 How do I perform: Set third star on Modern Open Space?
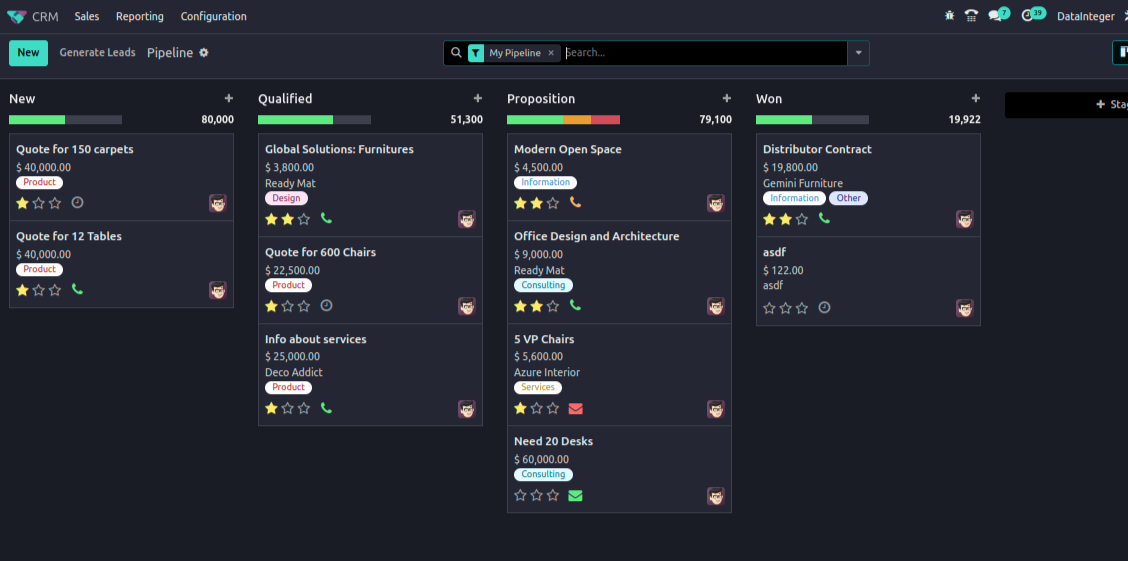pos(552,204)
